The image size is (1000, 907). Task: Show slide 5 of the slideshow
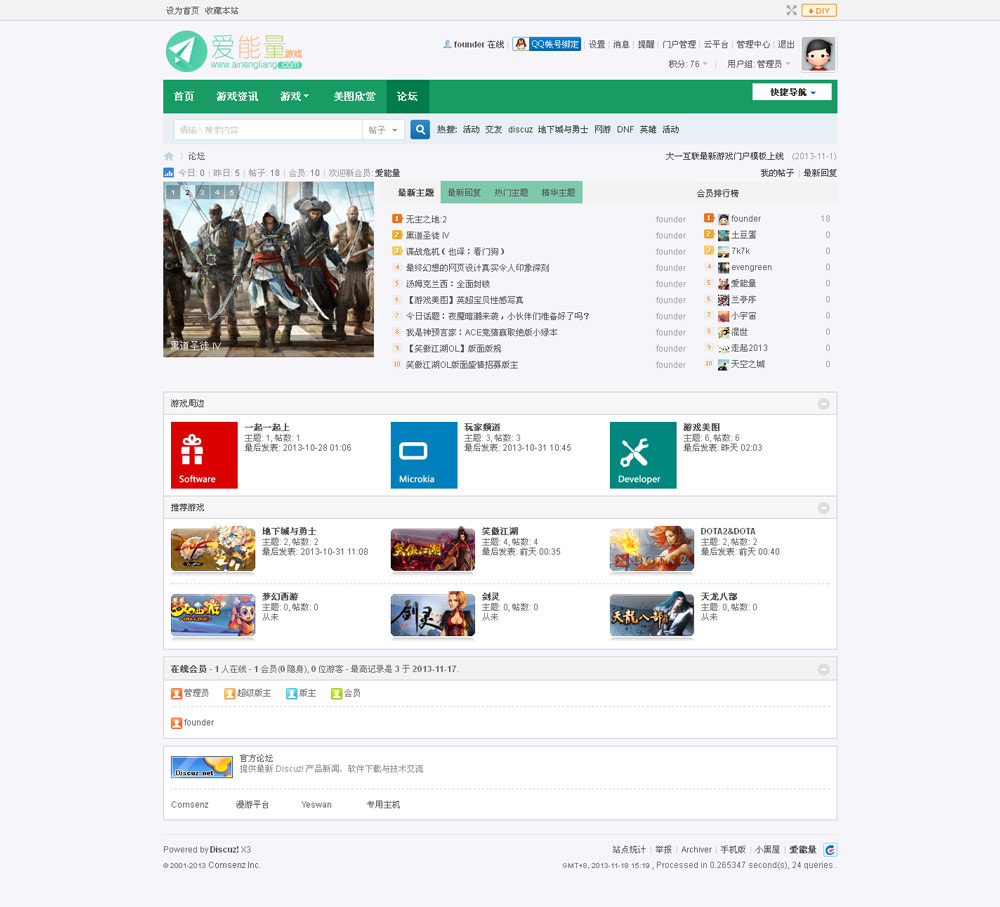232,192
